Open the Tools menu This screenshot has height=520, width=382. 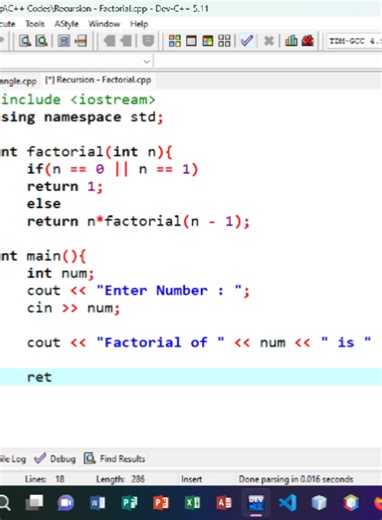[35, 24]
